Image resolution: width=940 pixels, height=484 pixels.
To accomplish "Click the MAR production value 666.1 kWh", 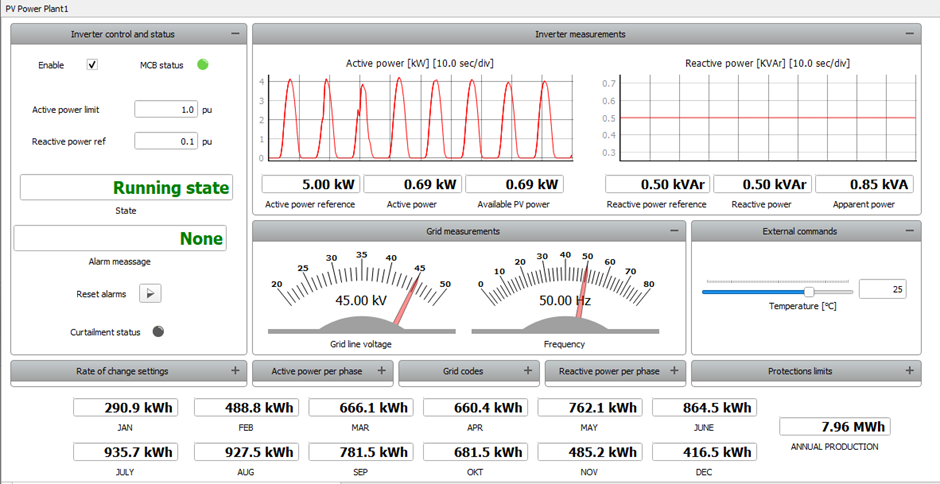I will tap(361, 408).
